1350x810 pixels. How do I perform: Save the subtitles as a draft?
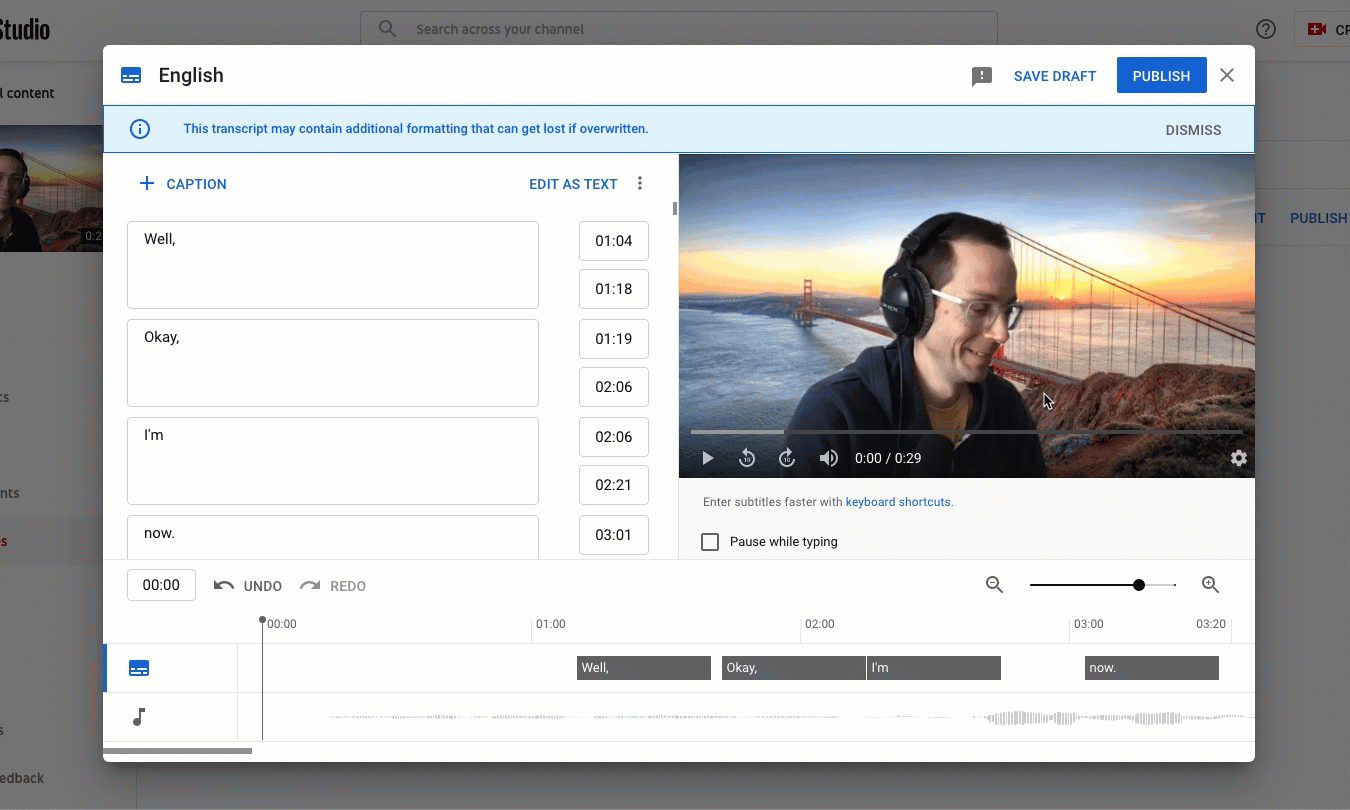[x=1054, y=75]
